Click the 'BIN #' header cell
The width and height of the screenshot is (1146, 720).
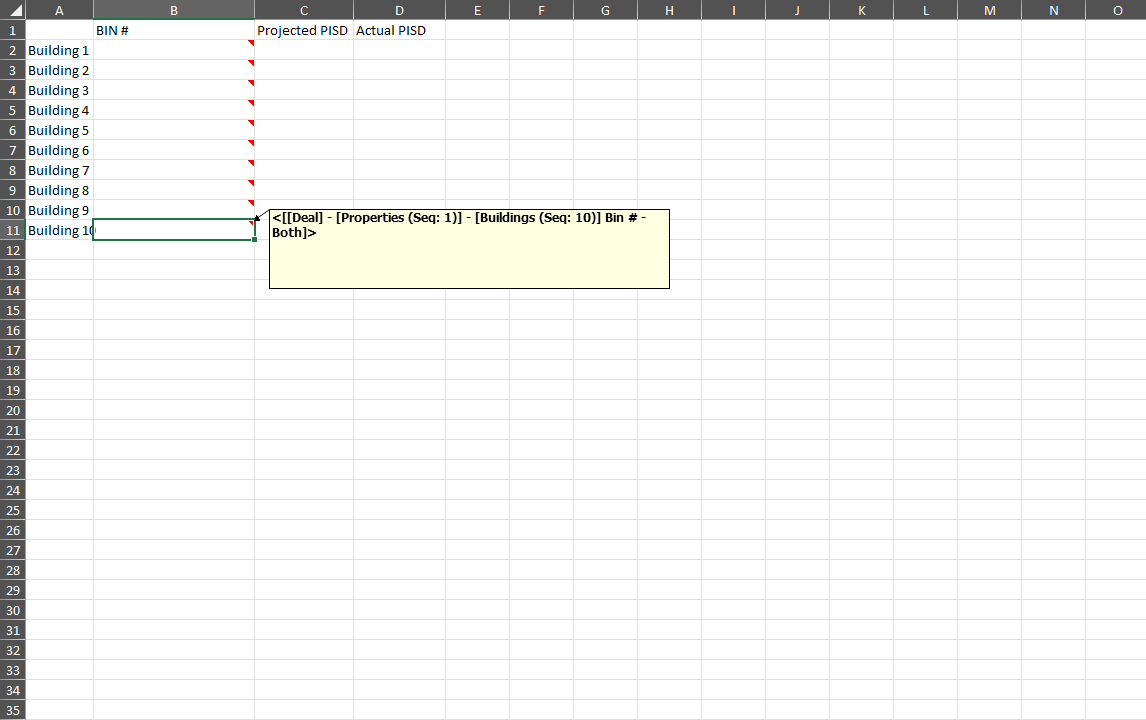[x=174, y=30]
